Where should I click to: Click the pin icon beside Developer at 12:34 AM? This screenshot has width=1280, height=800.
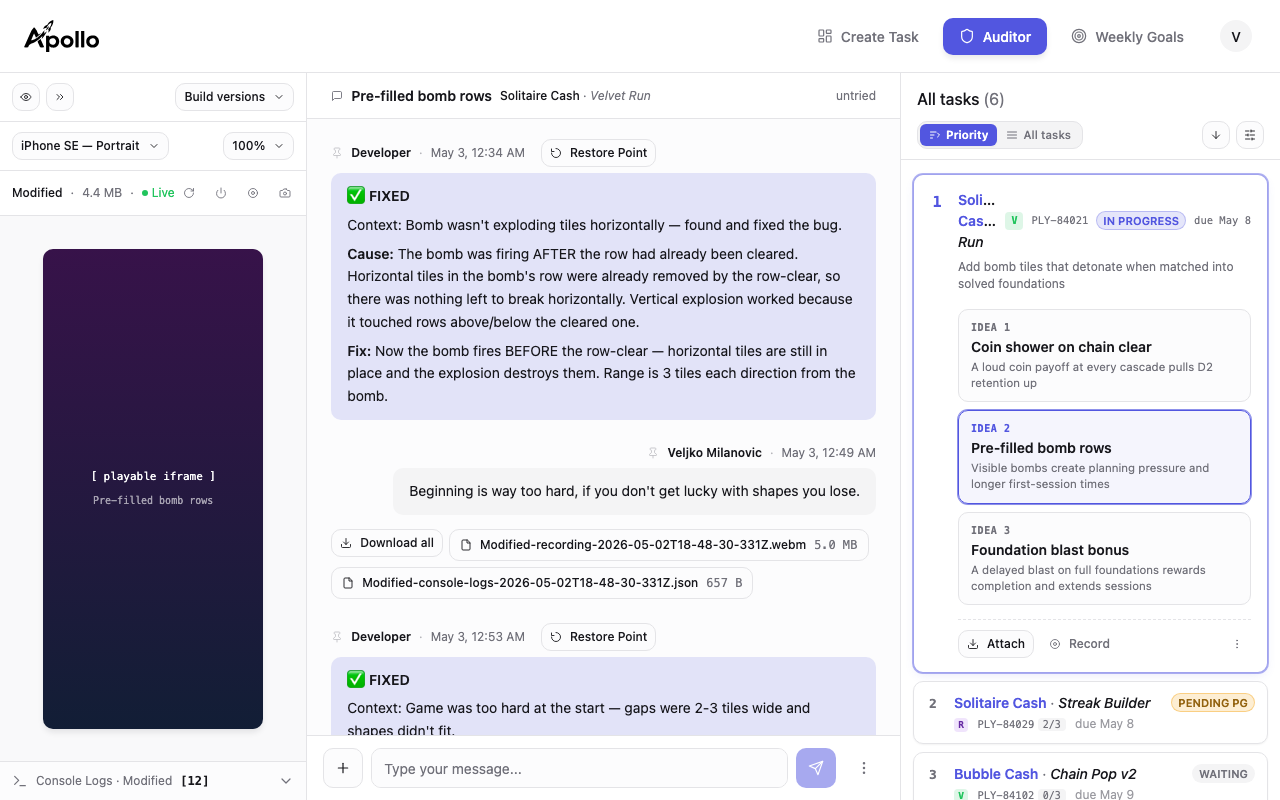click(337, 153)
